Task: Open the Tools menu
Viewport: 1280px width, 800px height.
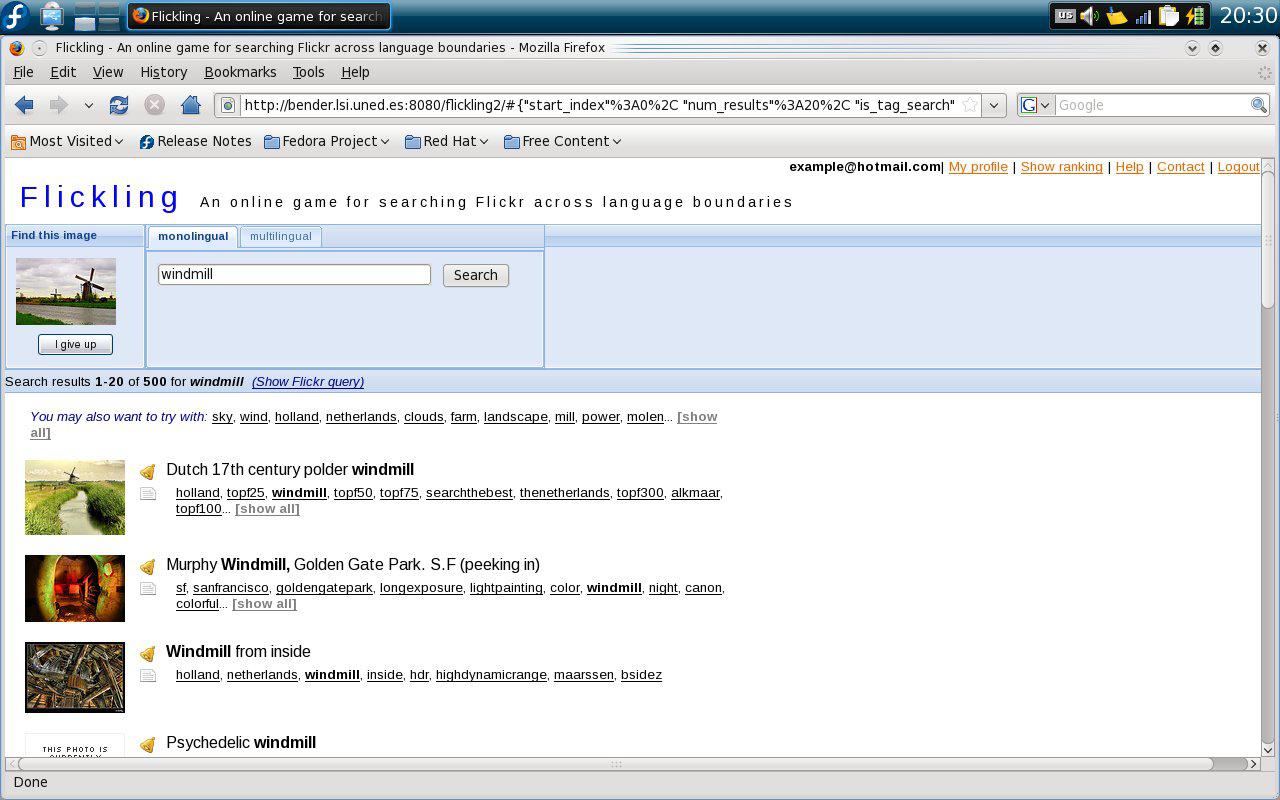Action: (x=308, y=72)
